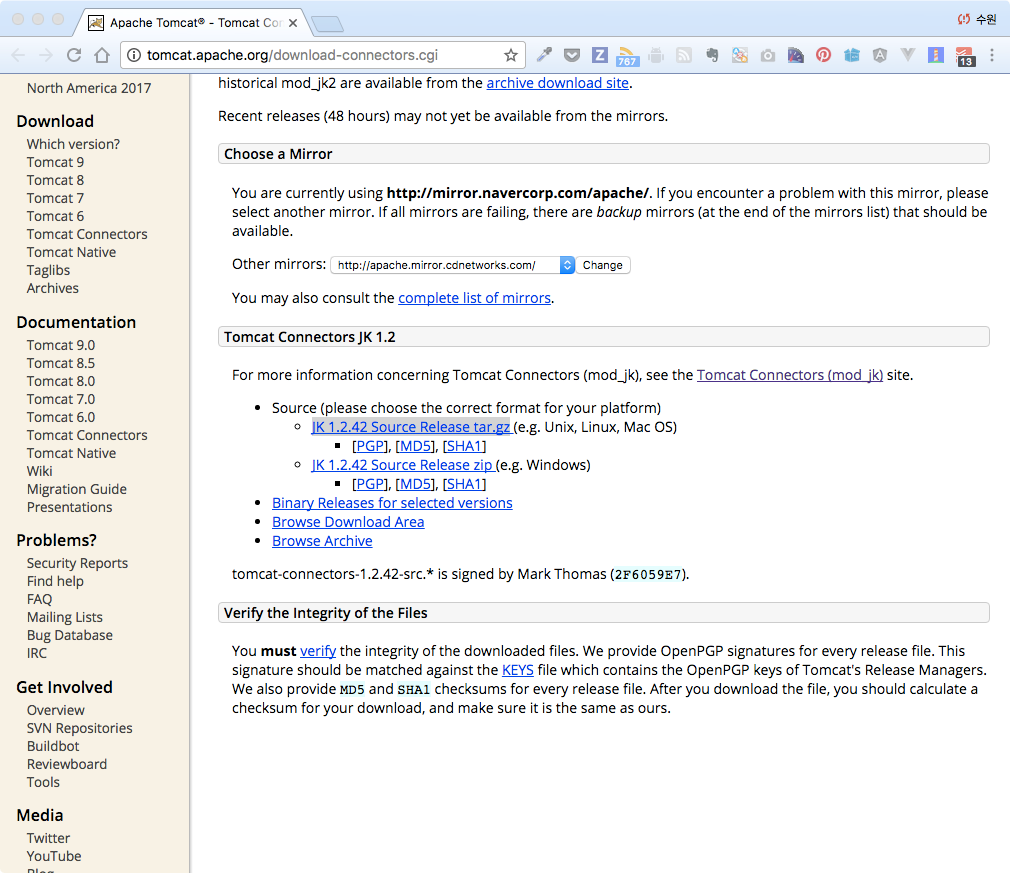Open the eyedropper color picker extension
This screenshot has width=1010, height=873.
point(544,55)
